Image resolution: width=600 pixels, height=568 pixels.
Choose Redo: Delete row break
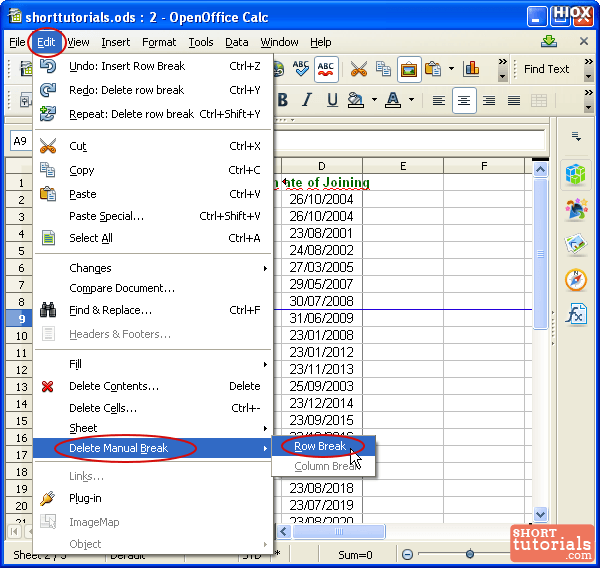coord(153,90)
